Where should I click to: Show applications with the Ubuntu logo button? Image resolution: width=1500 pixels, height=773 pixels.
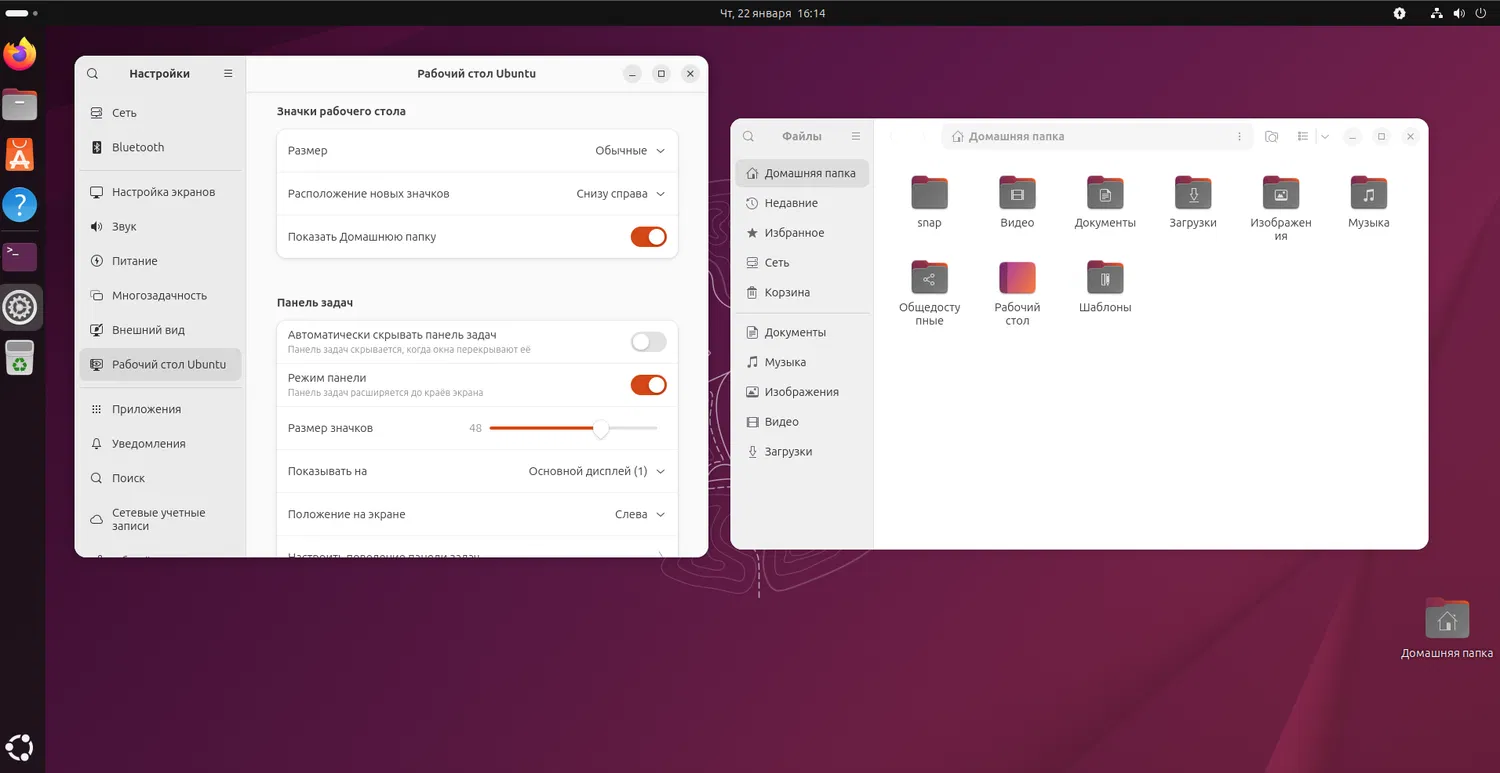click(20, 746)
